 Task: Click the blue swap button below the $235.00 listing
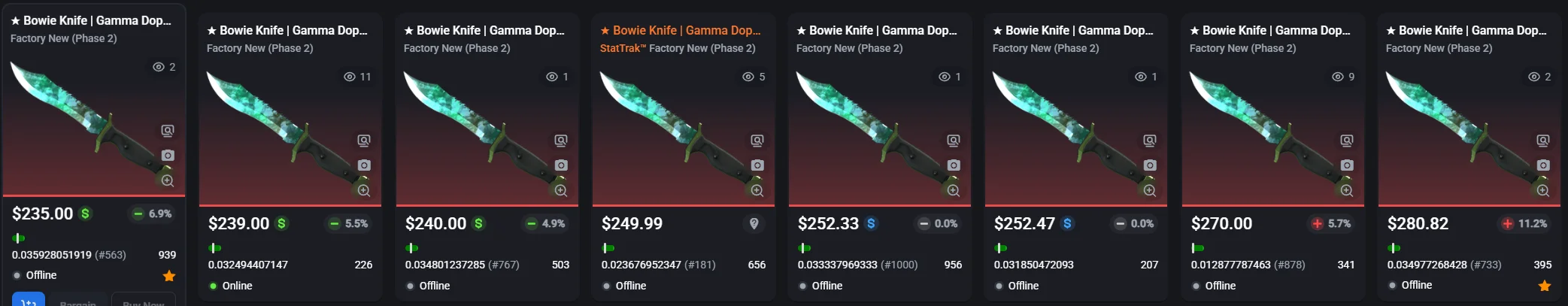tap(29, 301)
